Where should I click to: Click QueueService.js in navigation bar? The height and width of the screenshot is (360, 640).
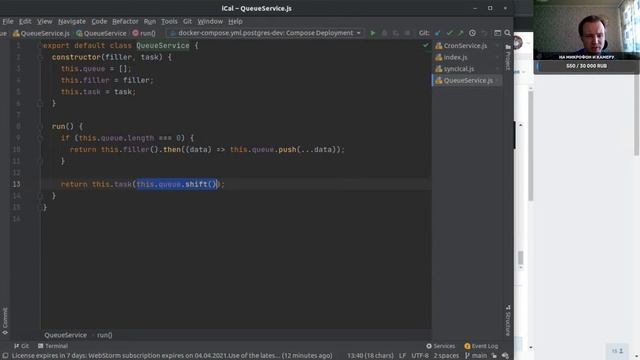41,33
